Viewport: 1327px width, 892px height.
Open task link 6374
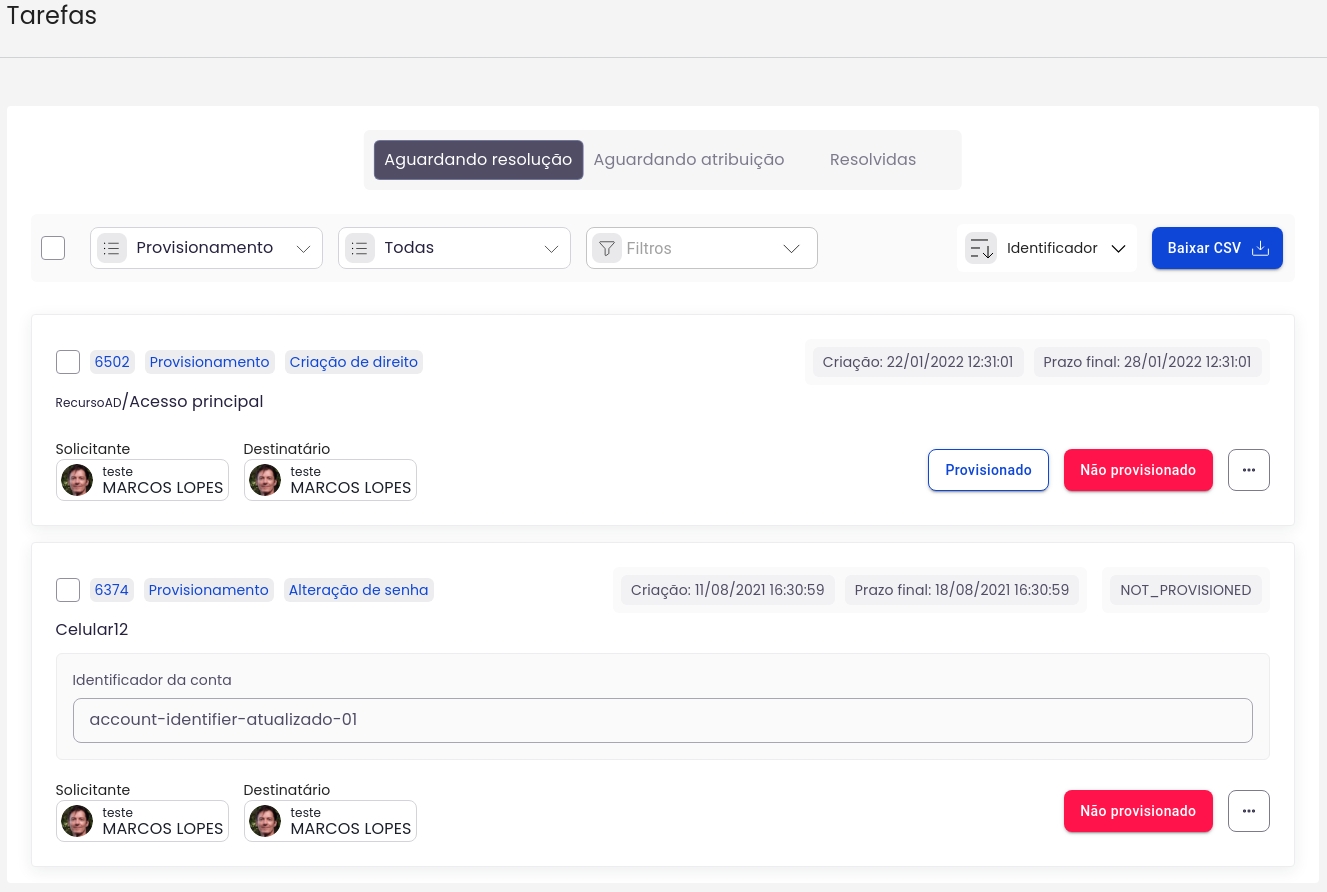coord(111,590)
